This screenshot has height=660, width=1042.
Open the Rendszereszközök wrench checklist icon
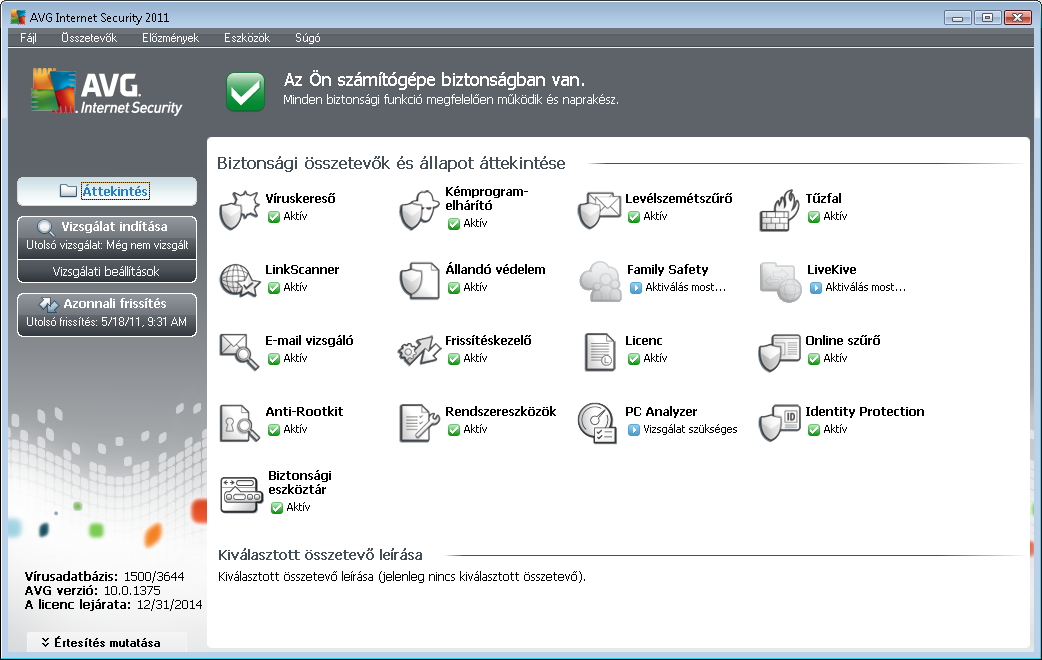(x=419, y=423)
